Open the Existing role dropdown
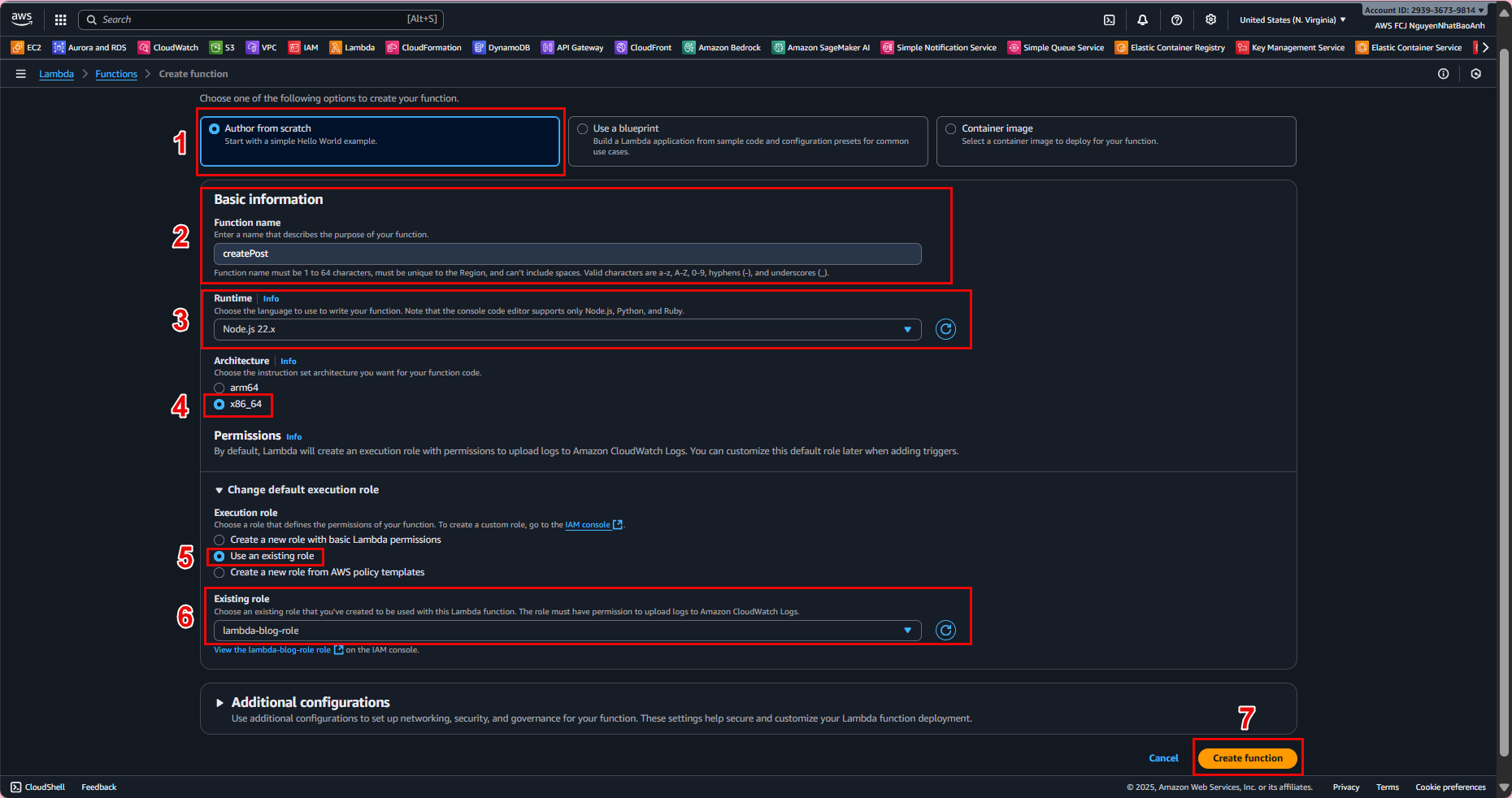The width and height of the screenshot is (1512, 798). click(567, 631)
